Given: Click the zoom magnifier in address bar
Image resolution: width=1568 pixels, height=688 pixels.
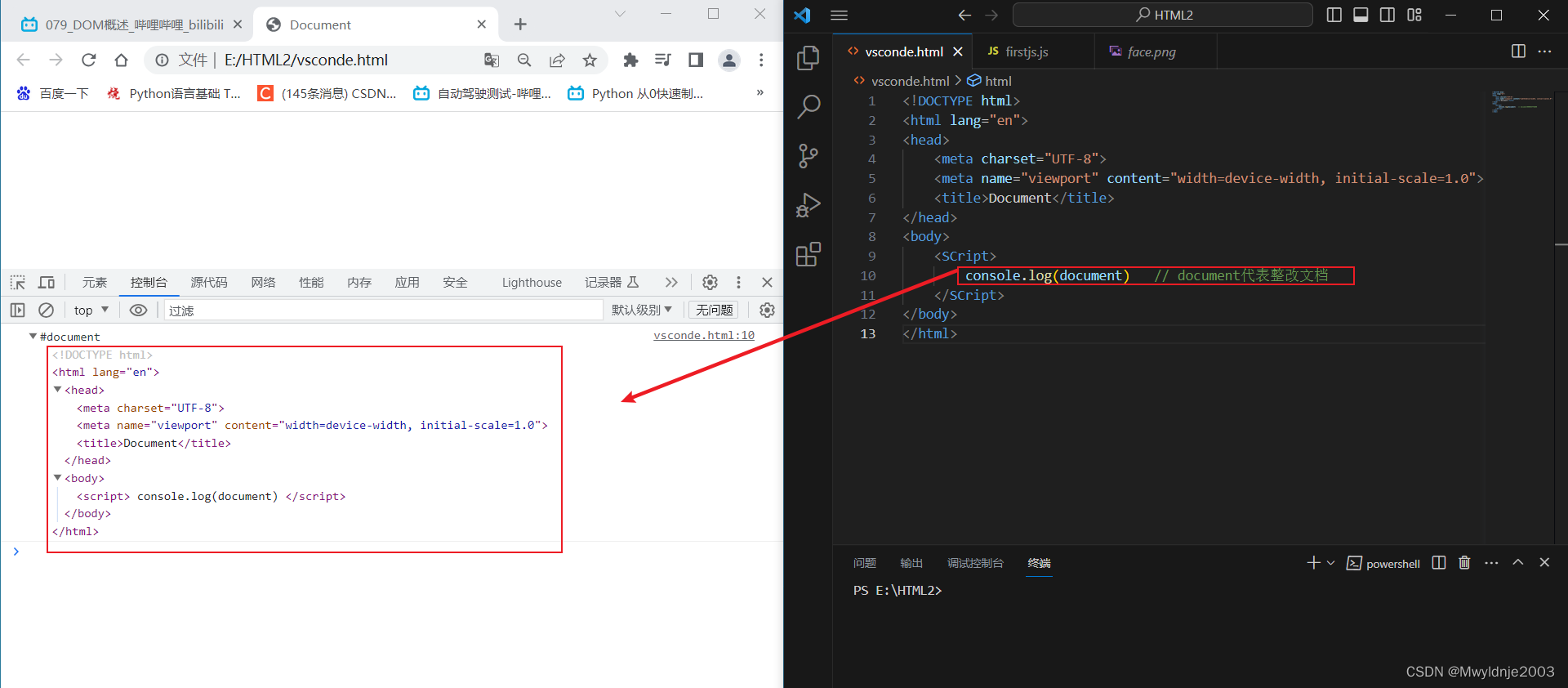Looking at the screenshot, I should point(524,60).
